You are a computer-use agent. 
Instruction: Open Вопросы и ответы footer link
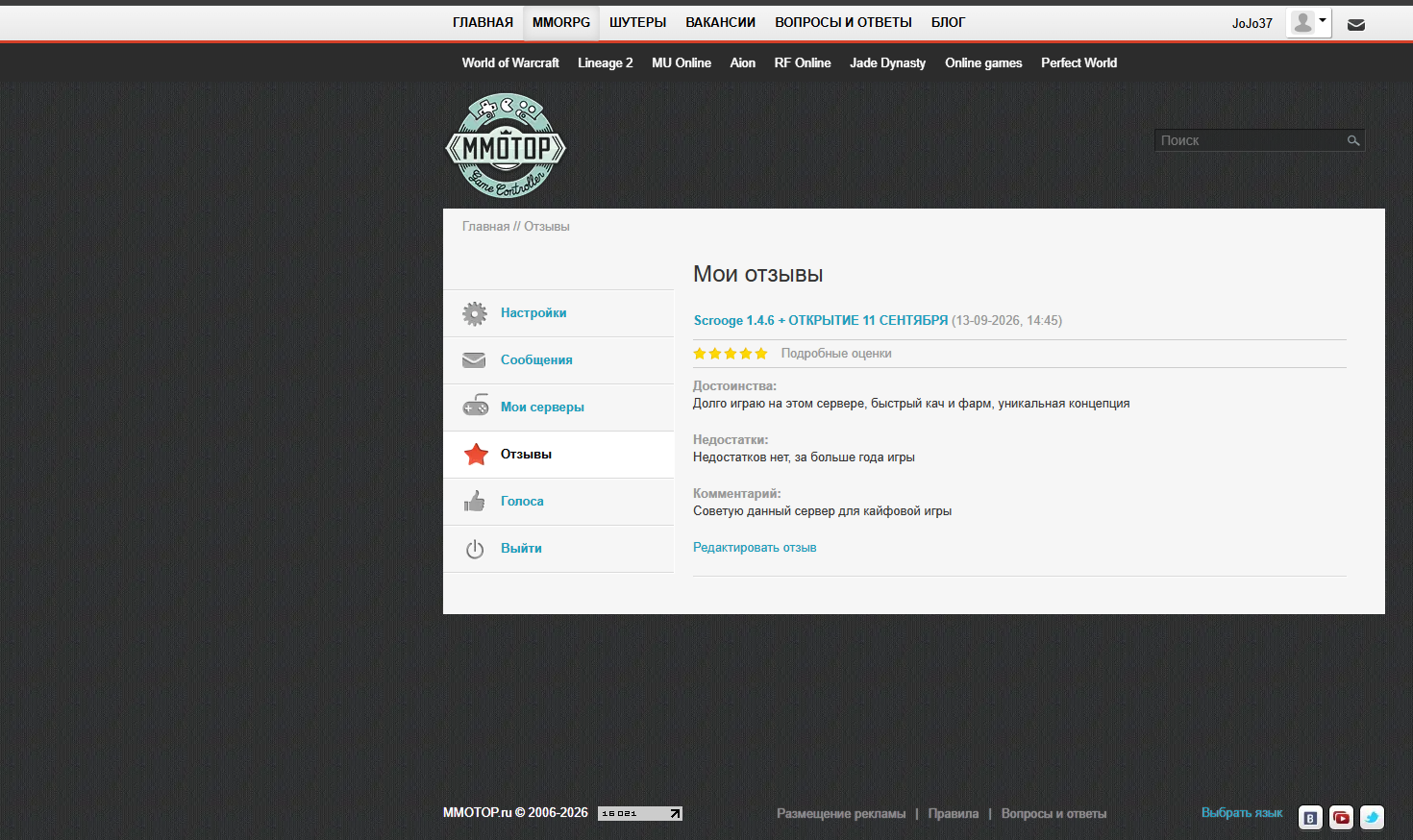[x=1054, y=814]
